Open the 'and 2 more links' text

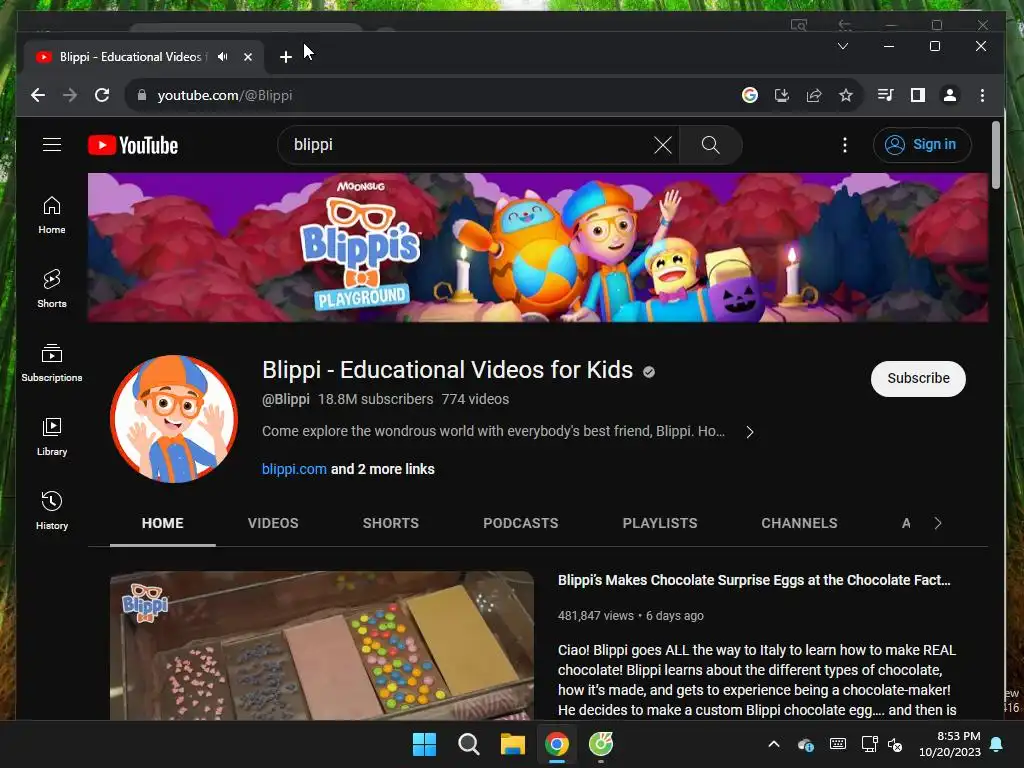382,469
